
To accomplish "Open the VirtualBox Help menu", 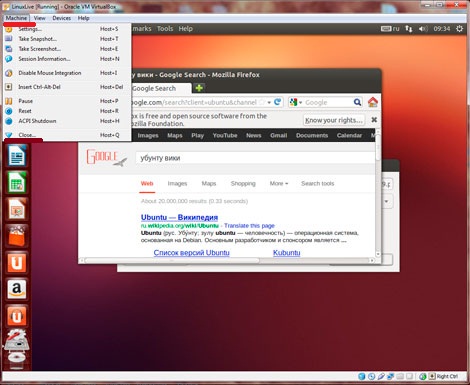I will click(83, 18).
